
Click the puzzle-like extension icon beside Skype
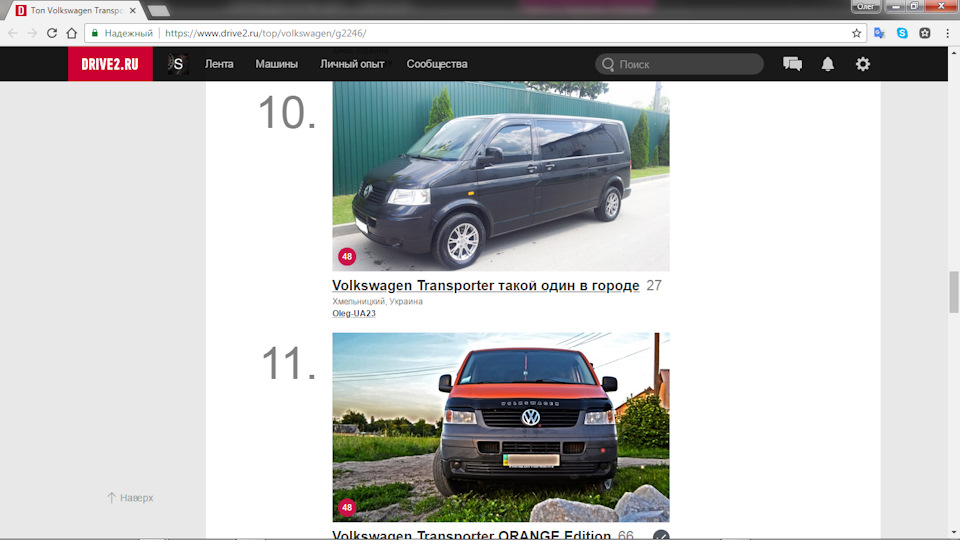pos(925,33)
